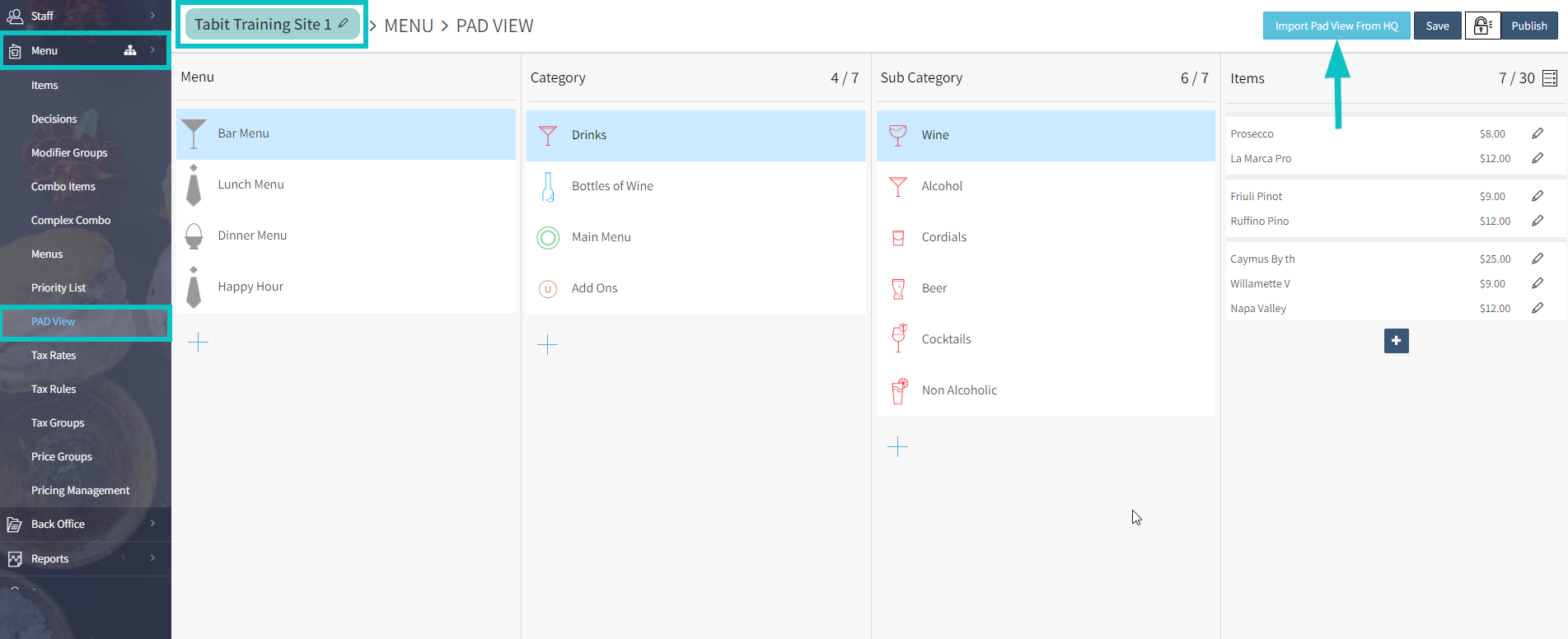Select the Main Menu category

[x=696, y=238]
